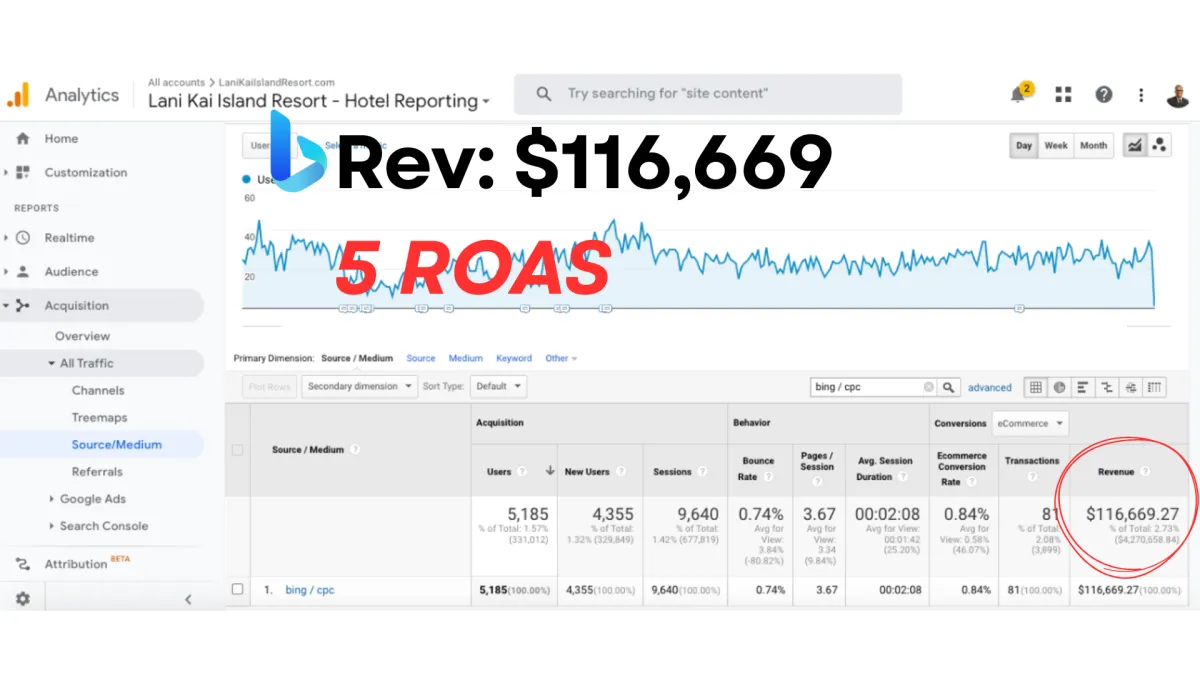The width and height of the screenshot is (1200, 675).
Task: Sort table by Sessions column header
Action: [x=672, y=471]
